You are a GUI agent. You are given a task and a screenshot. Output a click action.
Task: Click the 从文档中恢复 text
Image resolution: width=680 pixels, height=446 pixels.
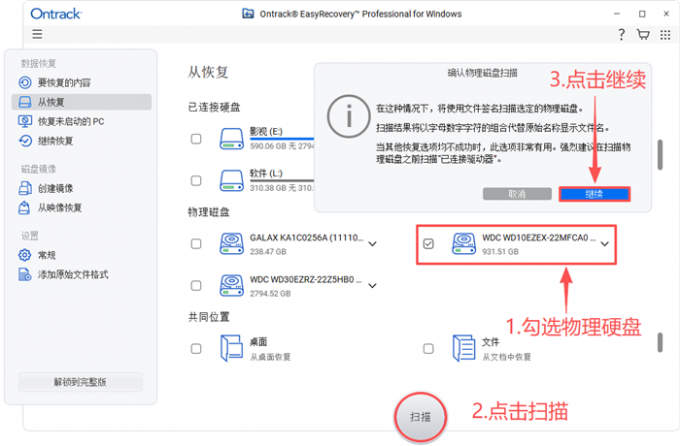[x=507, y=357]
